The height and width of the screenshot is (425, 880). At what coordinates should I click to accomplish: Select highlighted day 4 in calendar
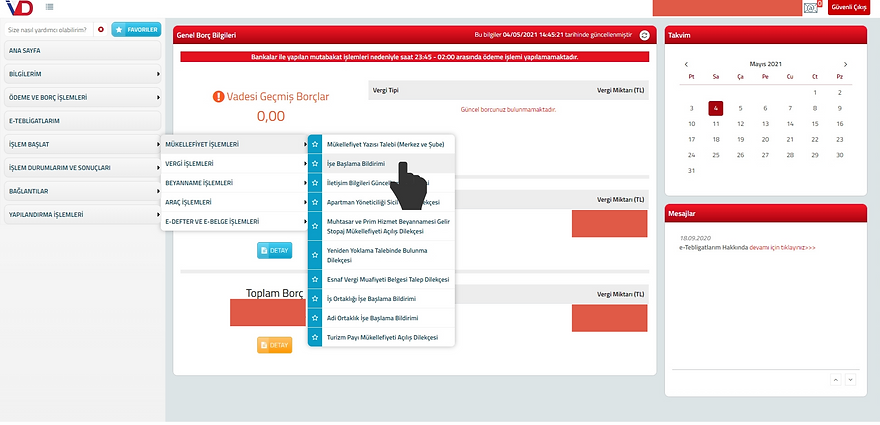(716, 108)
